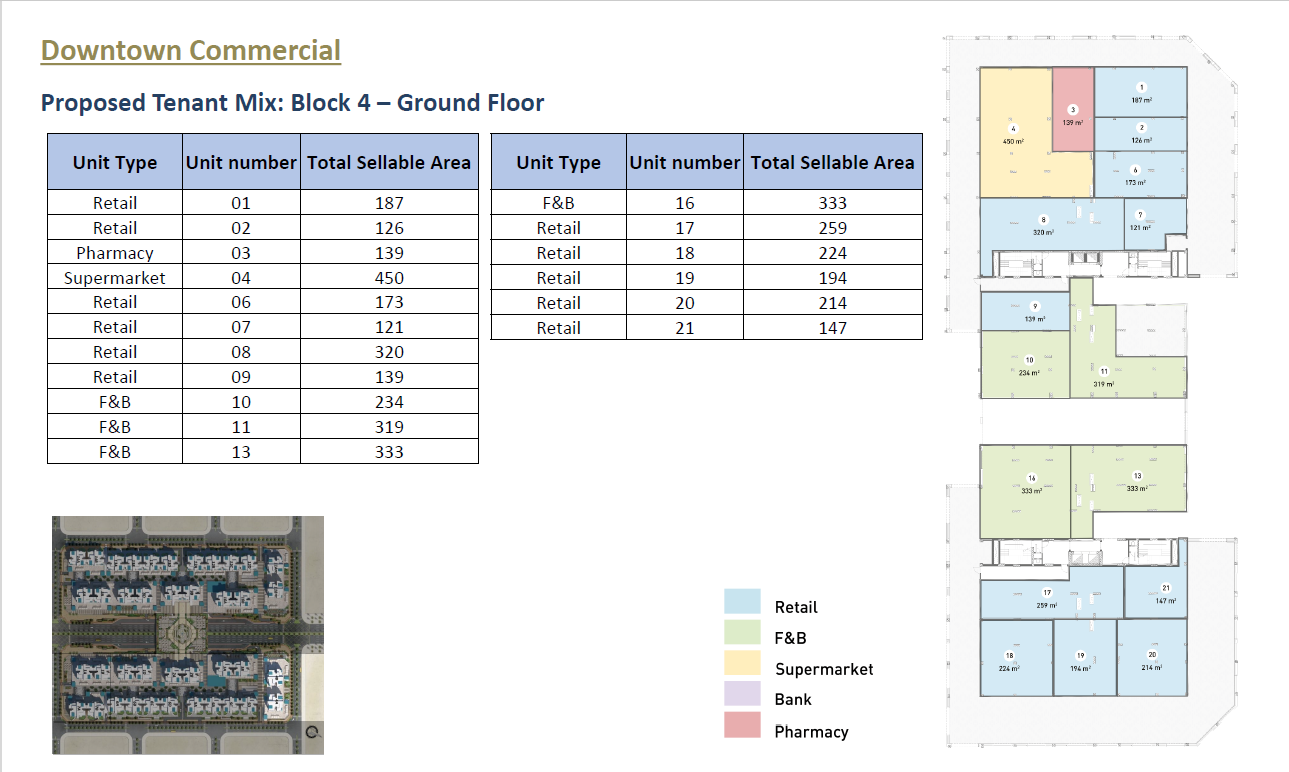
Task: Select the aerial site map thumbnail
Action: [188, 634]
